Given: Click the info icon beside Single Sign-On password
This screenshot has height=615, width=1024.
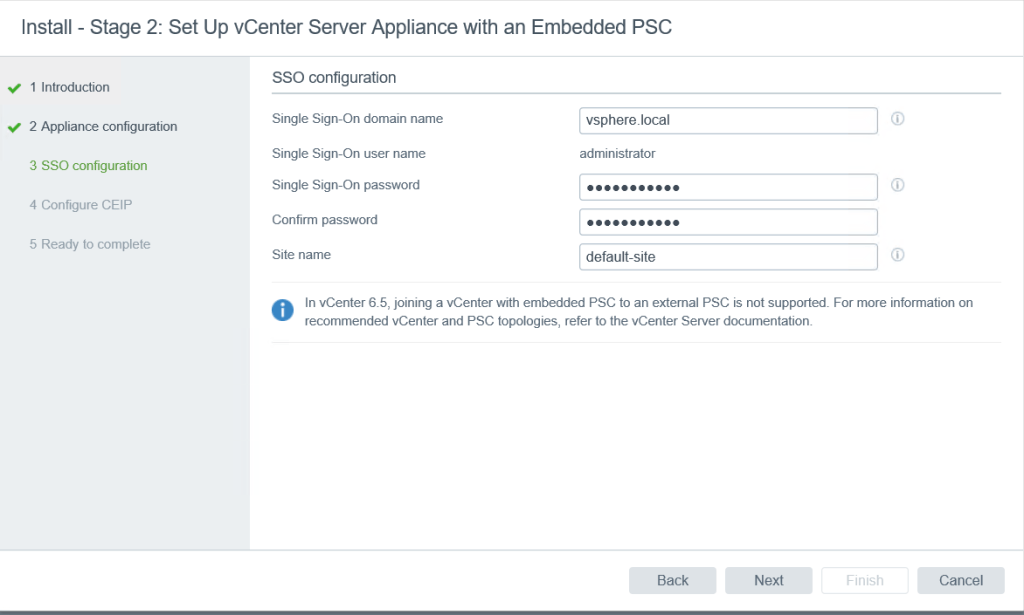Looking at the screenshot, I should pos(897,185).
